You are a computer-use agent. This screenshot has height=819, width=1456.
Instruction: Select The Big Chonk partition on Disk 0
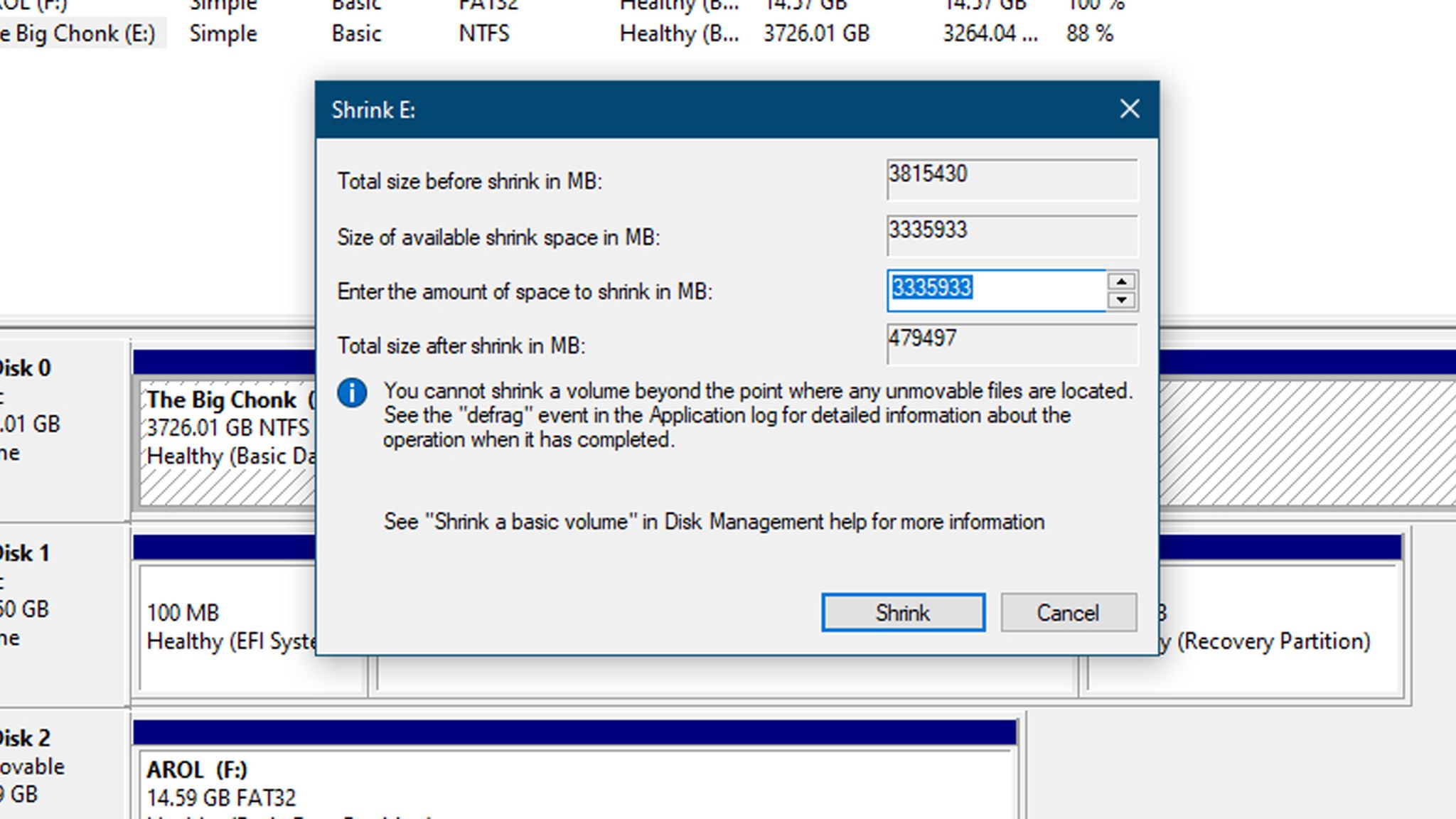pos(220,427)
